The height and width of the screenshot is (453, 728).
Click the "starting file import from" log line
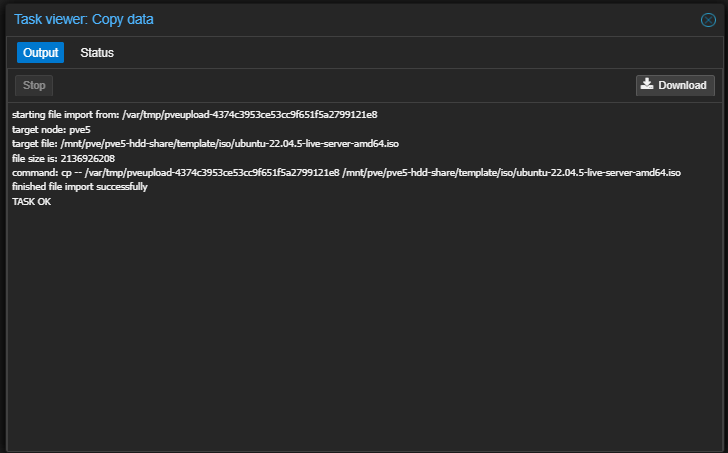(195, 115)
